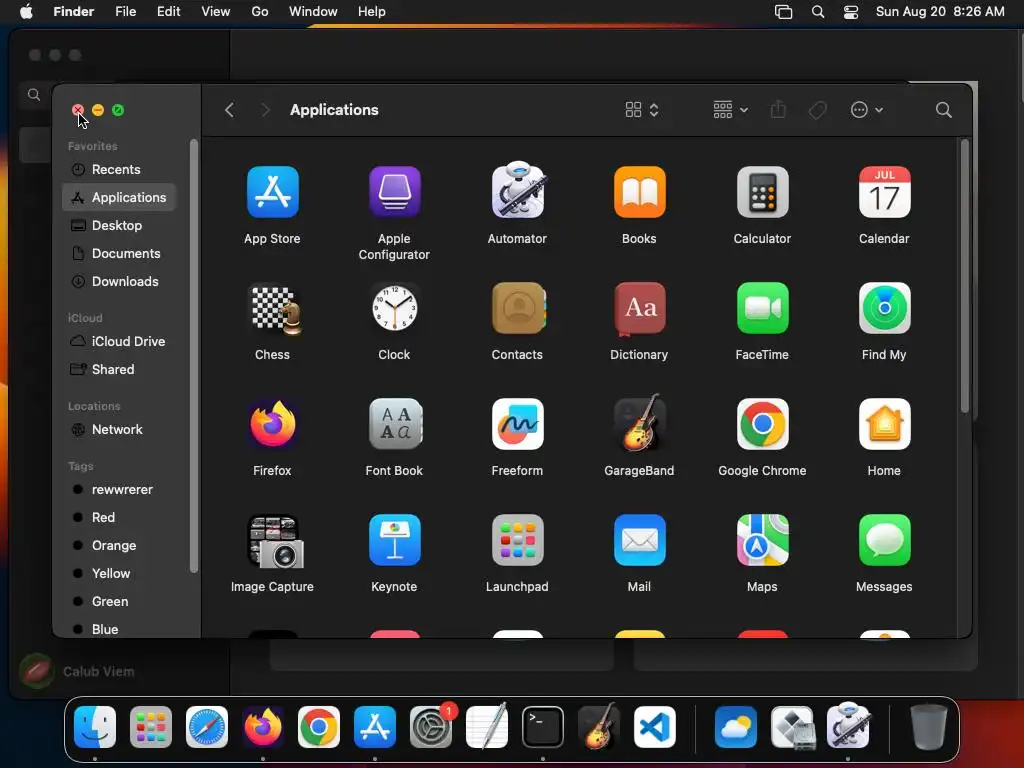This screenshot has height=768, width=1024.
Task: Open the App Store application icon
Action: click(x=272, y=192)
